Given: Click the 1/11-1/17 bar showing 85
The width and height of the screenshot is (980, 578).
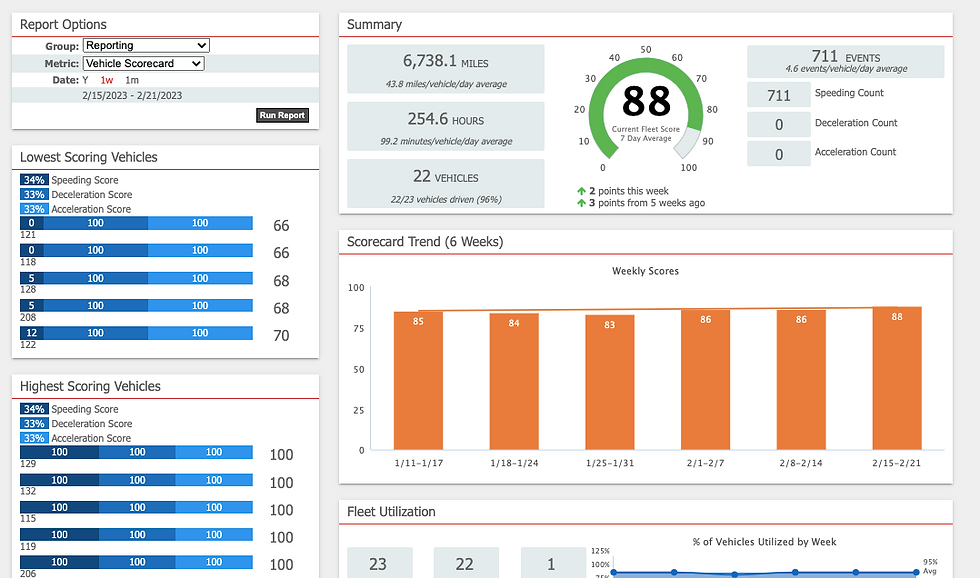Looking at the screenshot, I should [418, 381].
